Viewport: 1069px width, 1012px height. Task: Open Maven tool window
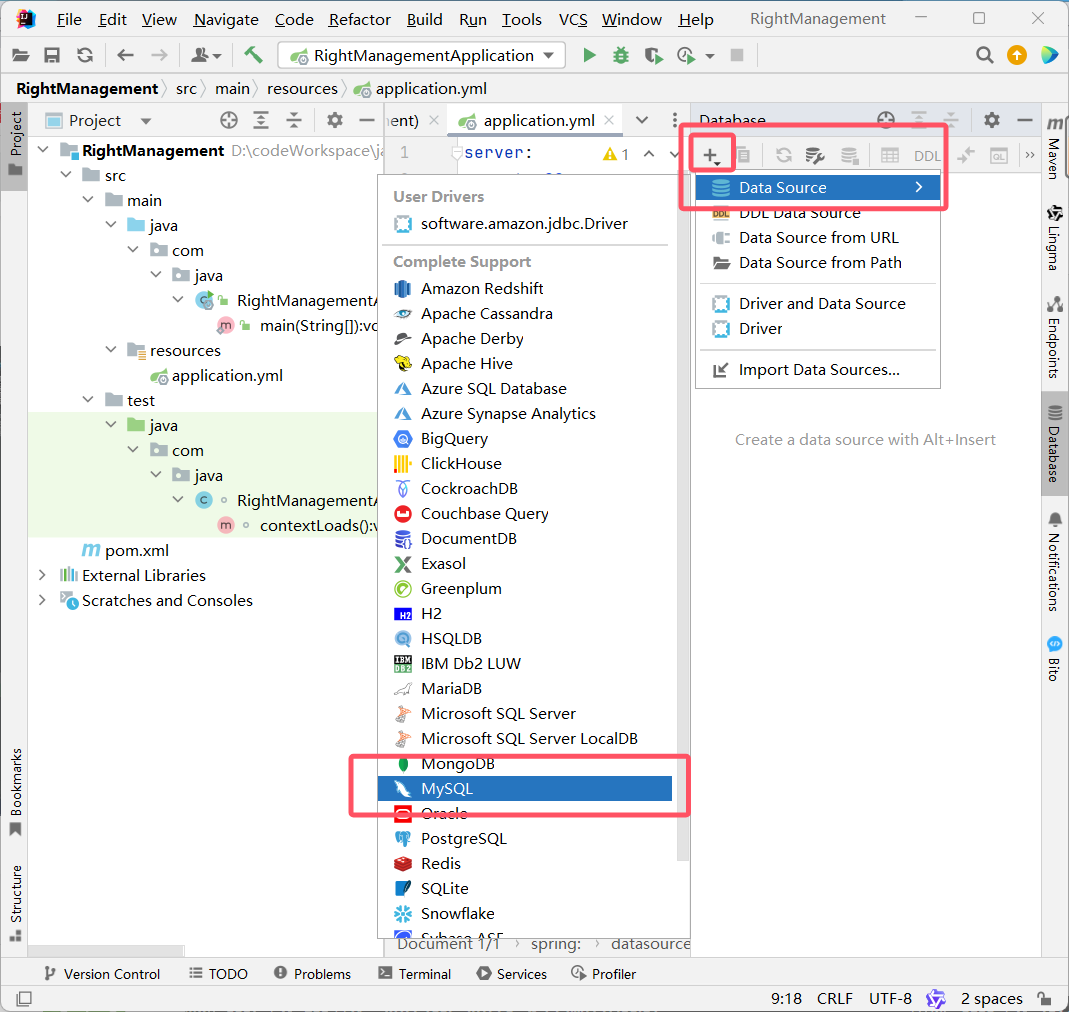pos(1055,147)
